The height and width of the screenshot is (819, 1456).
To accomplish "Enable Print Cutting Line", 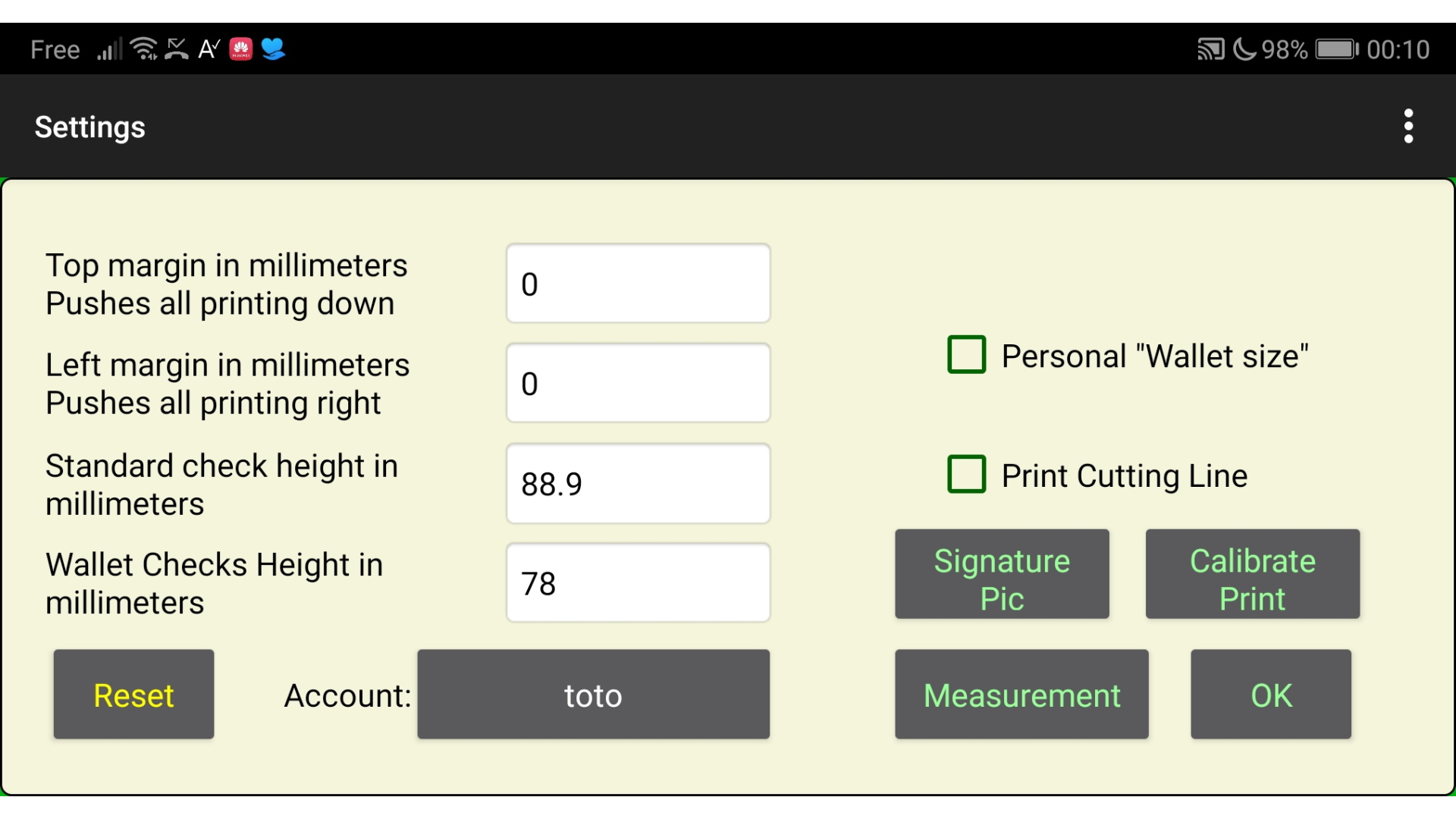I will [x=966, y=475].
